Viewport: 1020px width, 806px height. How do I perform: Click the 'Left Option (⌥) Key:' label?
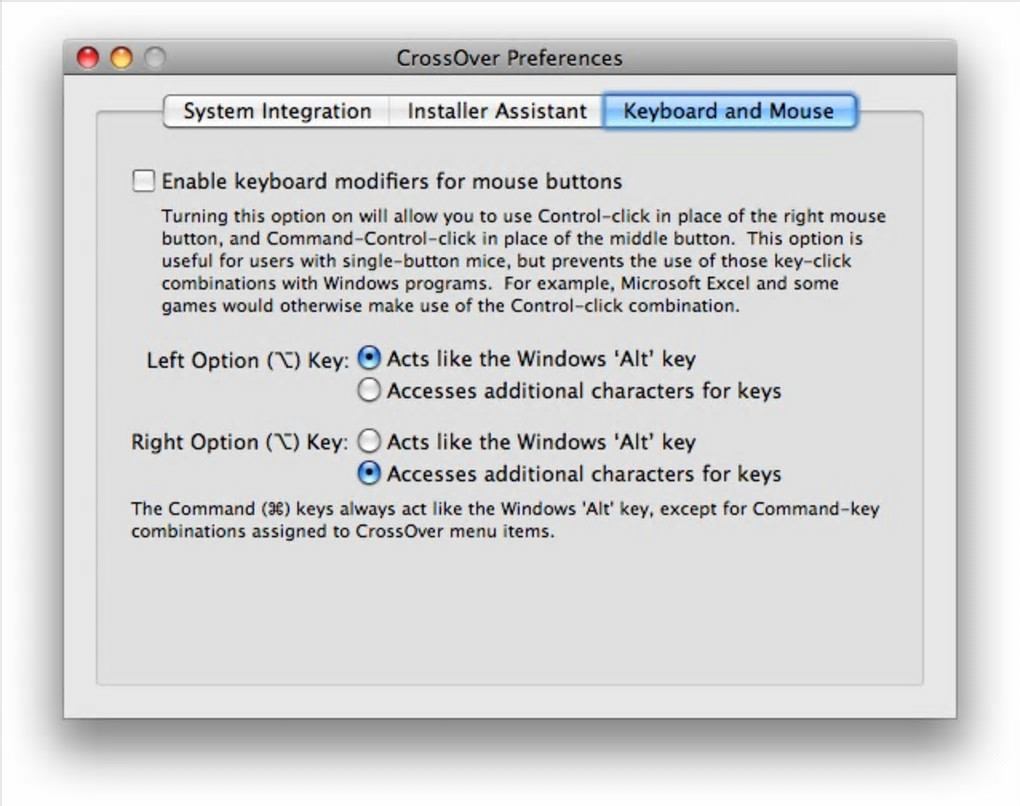(x=247, y=360)
